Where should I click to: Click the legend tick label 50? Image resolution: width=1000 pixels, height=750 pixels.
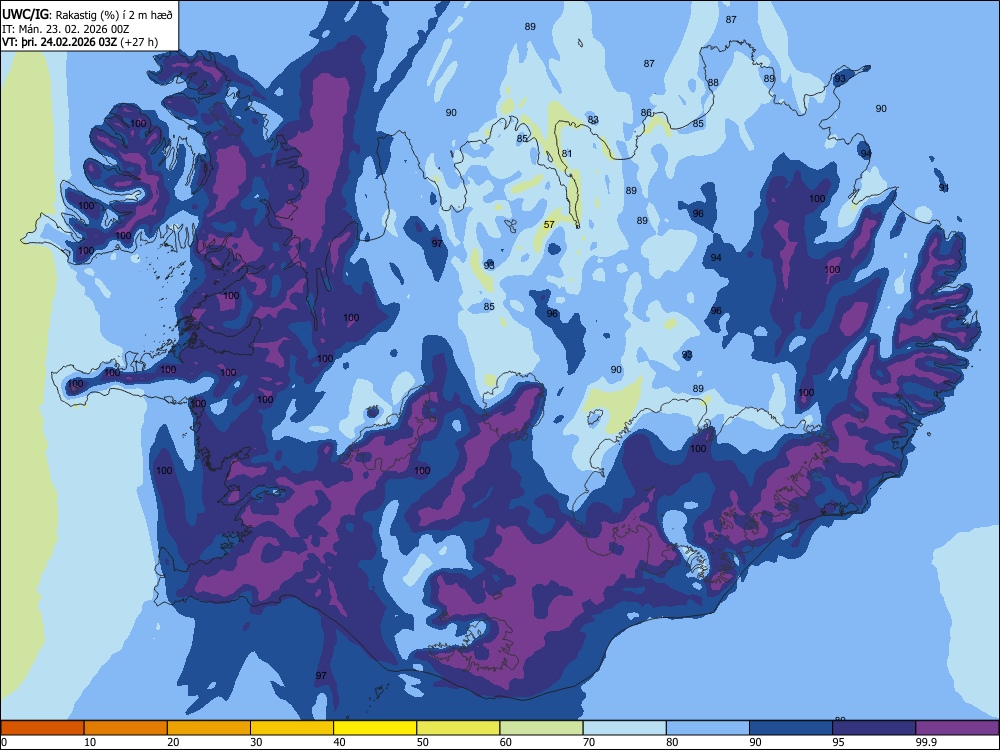click(423, 742)
